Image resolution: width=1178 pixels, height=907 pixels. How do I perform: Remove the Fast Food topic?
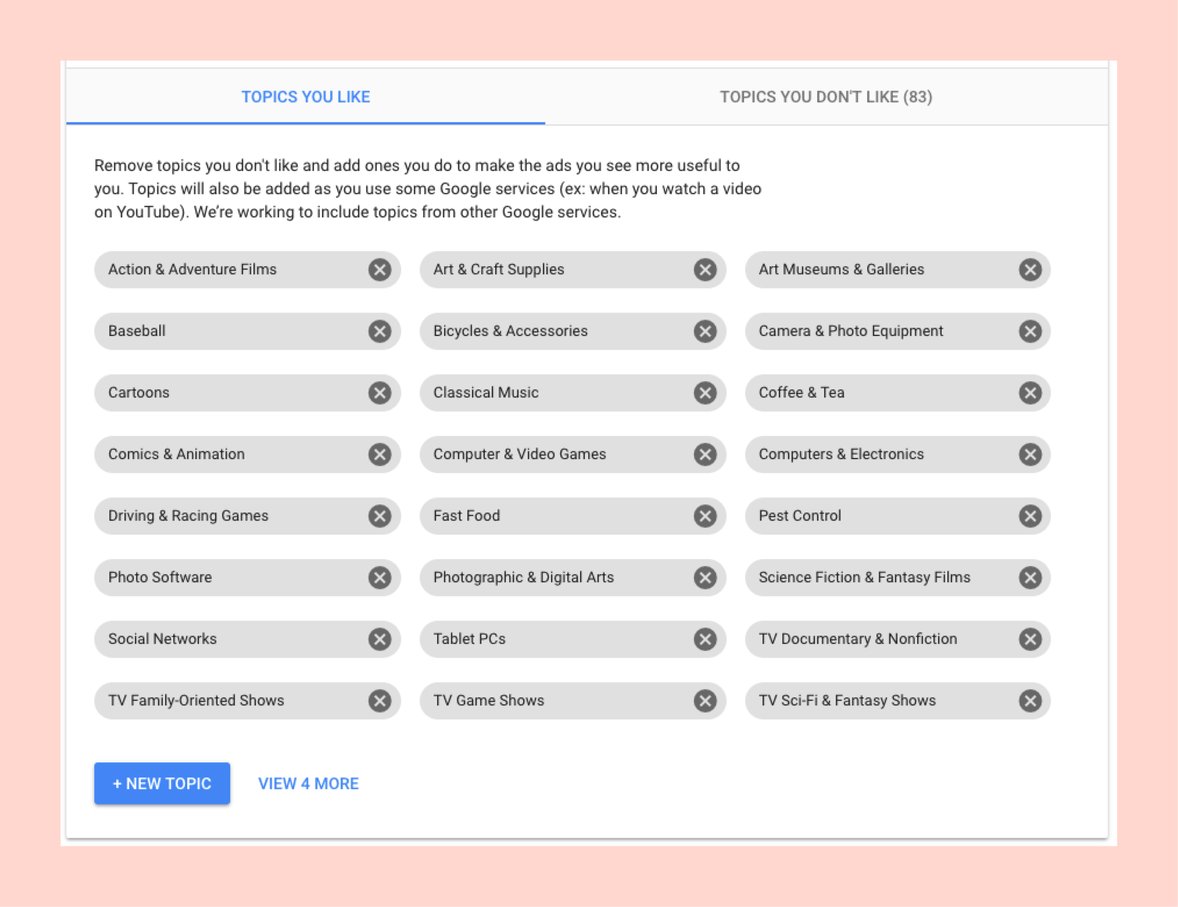pos(705,516)
